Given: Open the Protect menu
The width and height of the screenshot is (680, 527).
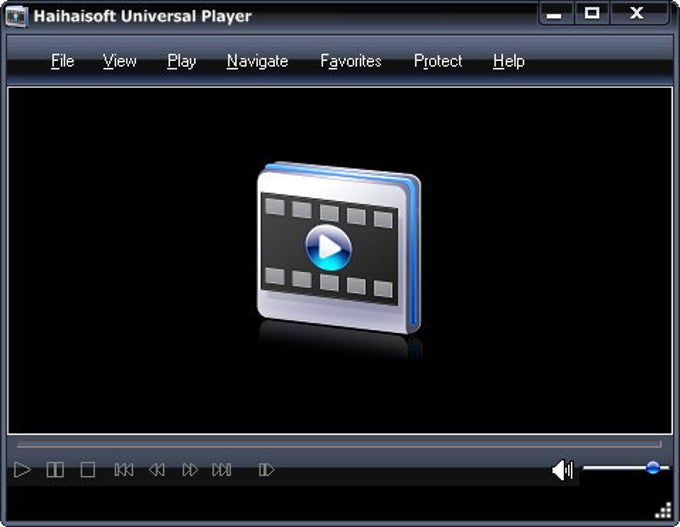Looking at the screenshot, I should click(x=438, y=61).
